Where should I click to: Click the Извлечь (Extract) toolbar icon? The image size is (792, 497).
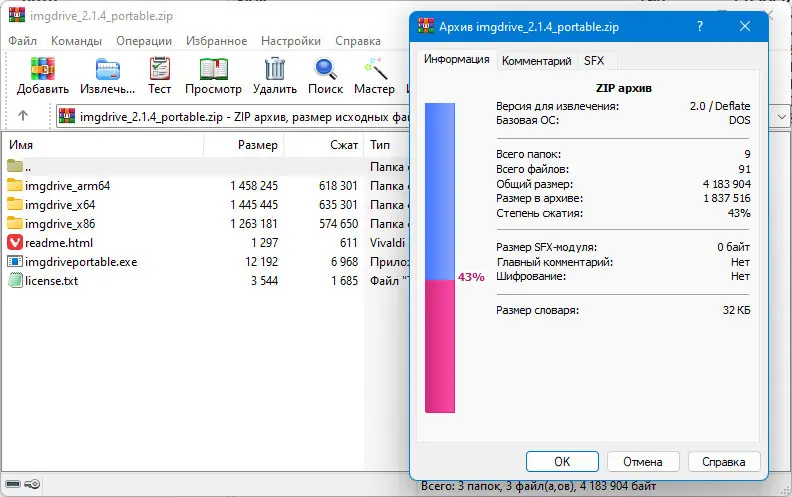108,69
